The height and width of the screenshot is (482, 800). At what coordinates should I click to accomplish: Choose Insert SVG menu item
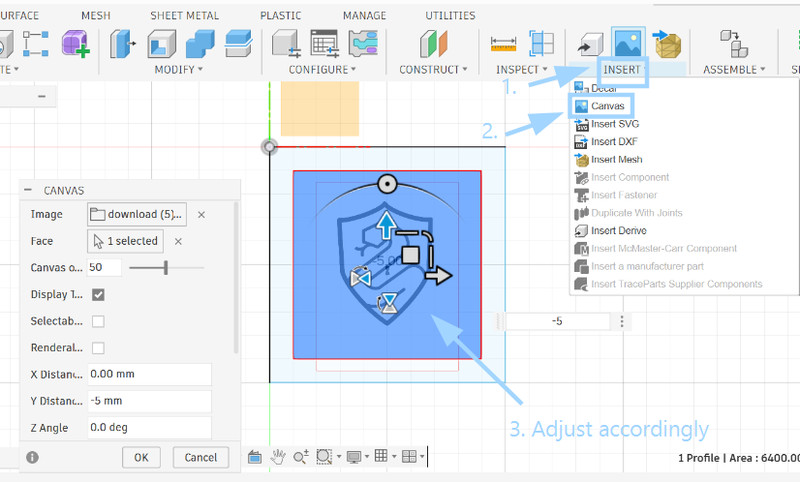tap(608, 124)
